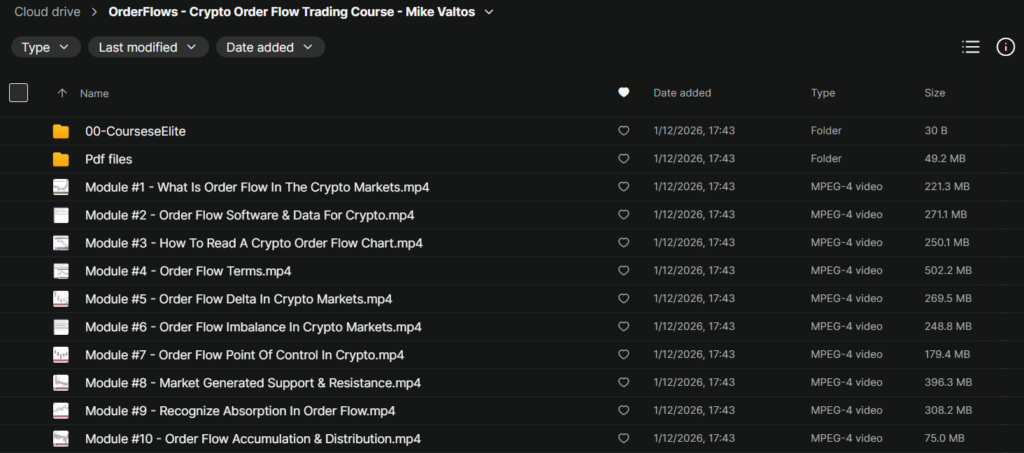The image size is (1024, 453).
Task: Click Module #1 video file icon
Action: (x=61, y=187)
